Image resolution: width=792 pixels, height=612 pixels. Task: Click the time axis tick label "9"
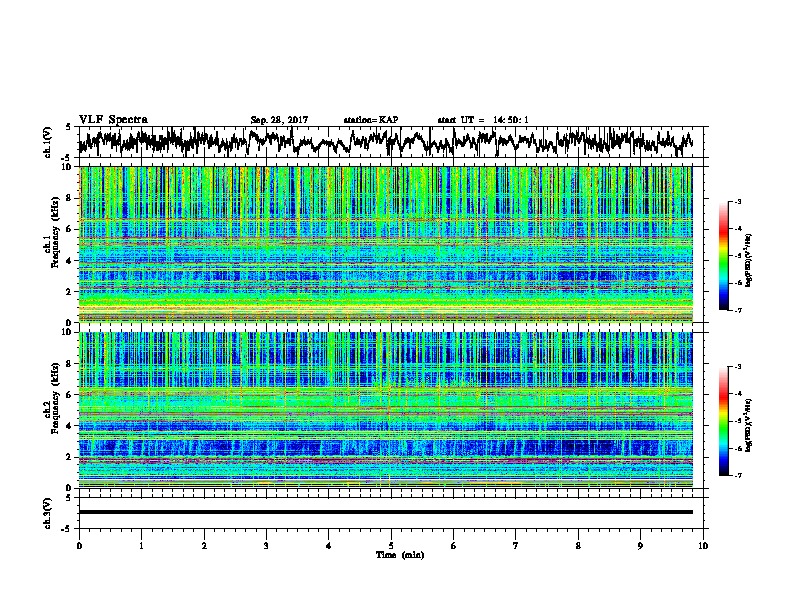coord(640,545)
